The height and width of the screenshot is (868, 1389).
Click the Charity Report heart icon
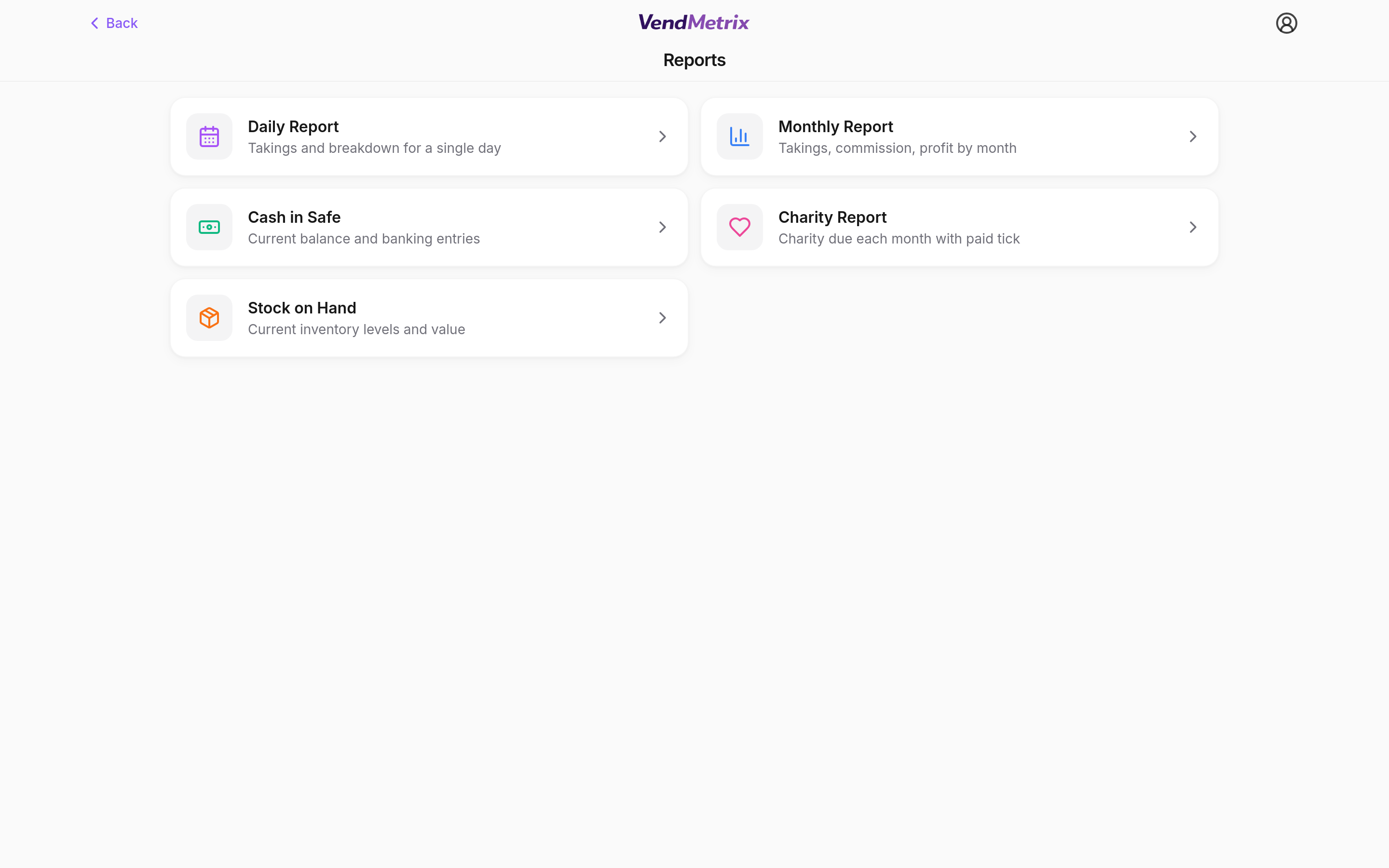[739, 227]
